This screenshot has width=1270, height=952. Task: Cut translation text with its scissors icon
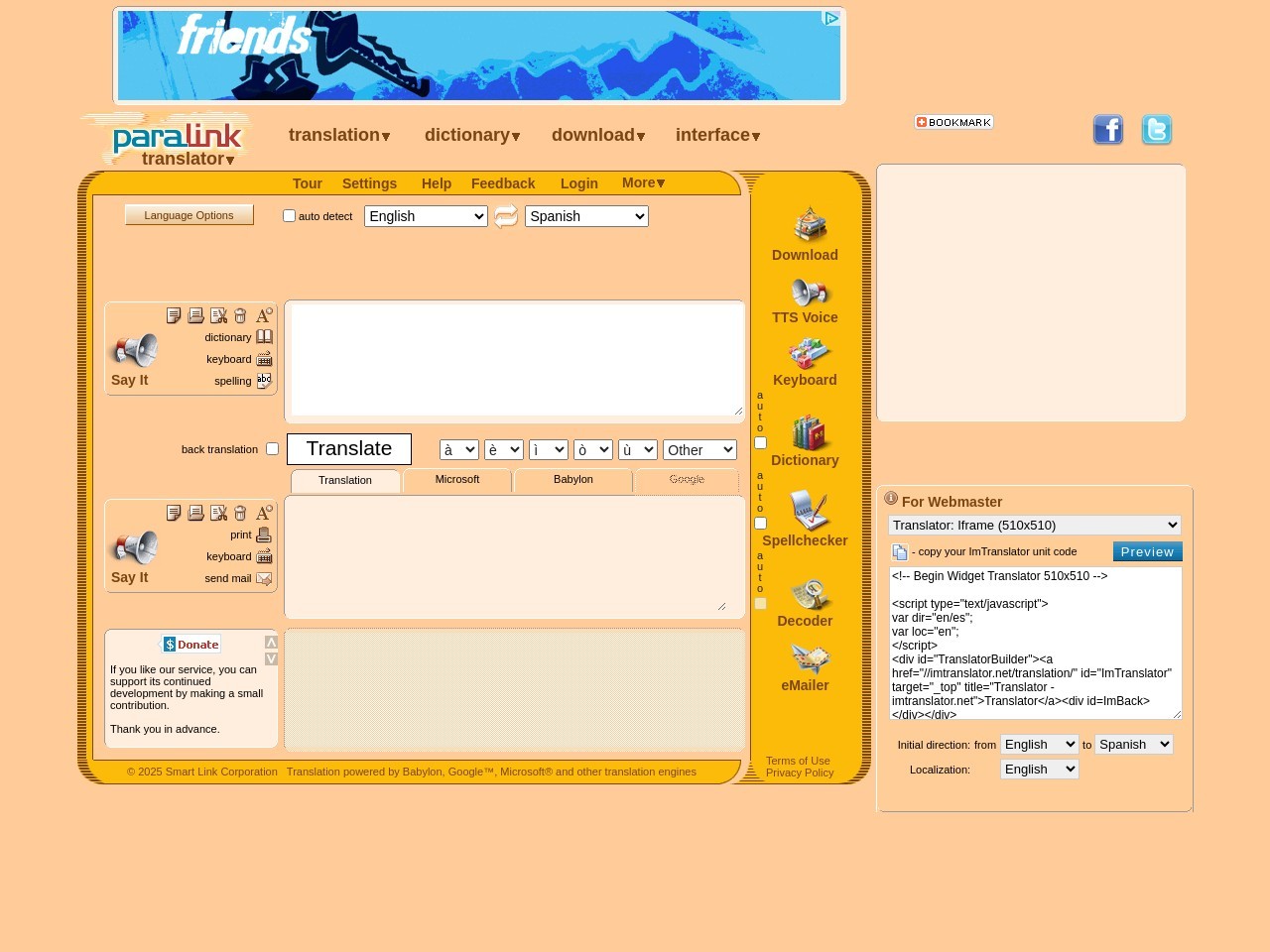[218, 513]
